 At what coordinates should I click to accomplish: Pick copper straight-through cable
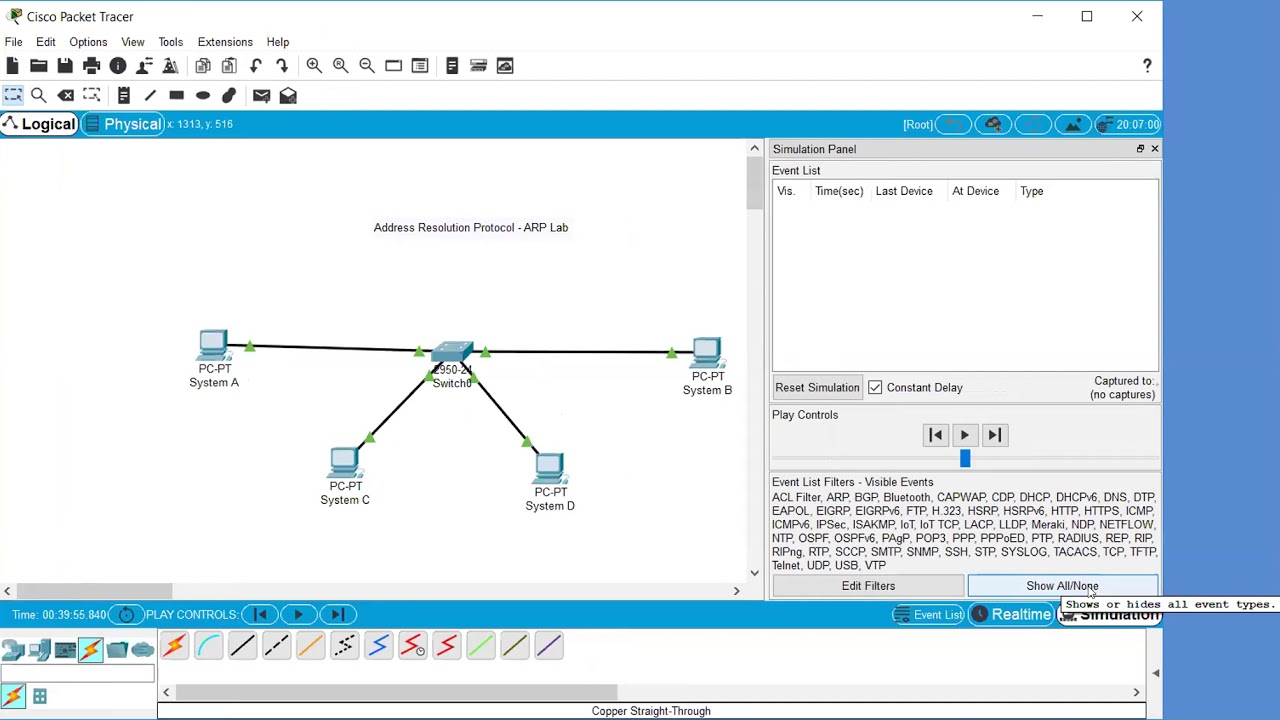pos(242,646)
